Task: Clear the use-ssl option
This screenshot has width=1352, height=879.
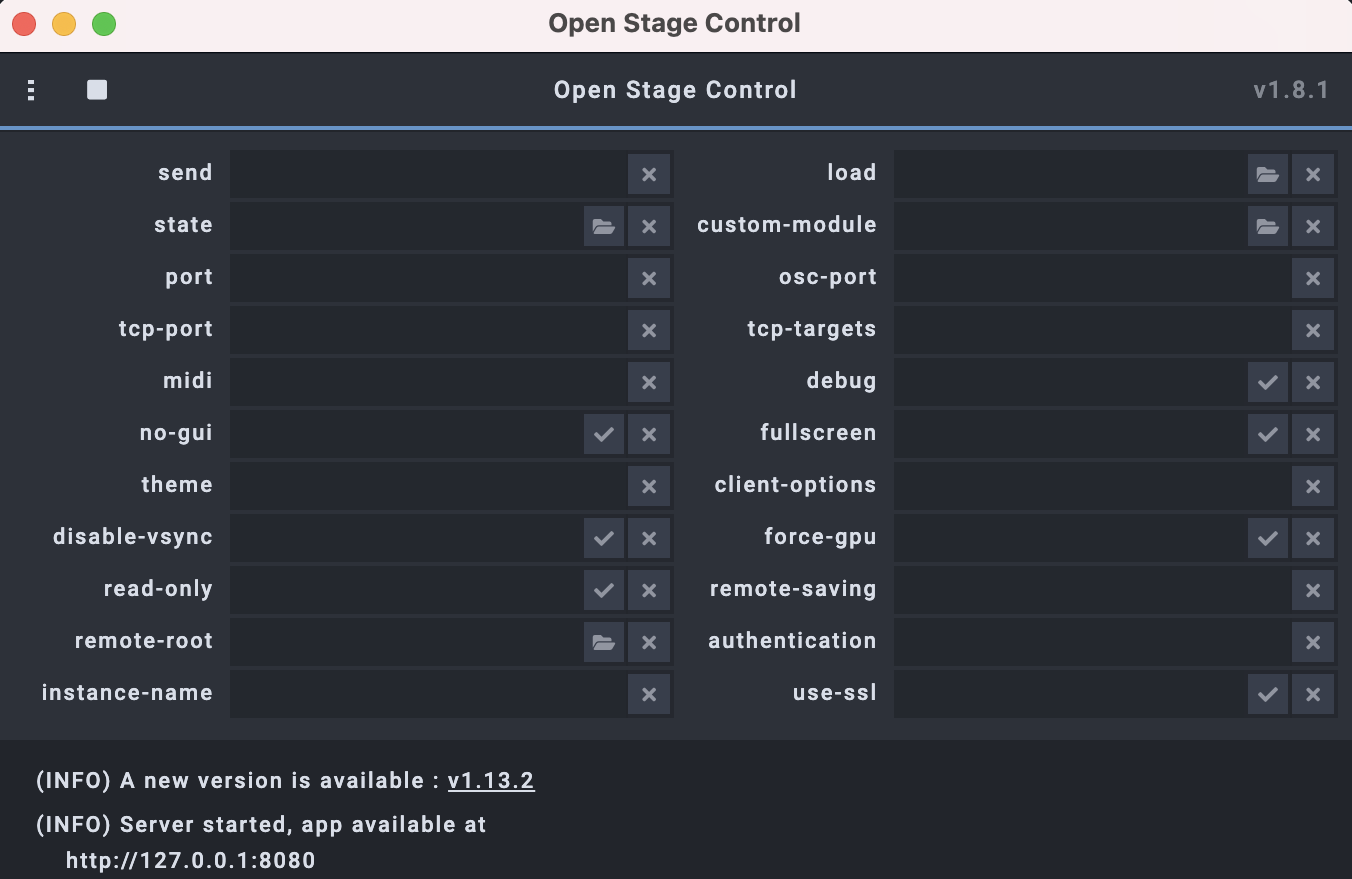Action: click(1313, 694)
